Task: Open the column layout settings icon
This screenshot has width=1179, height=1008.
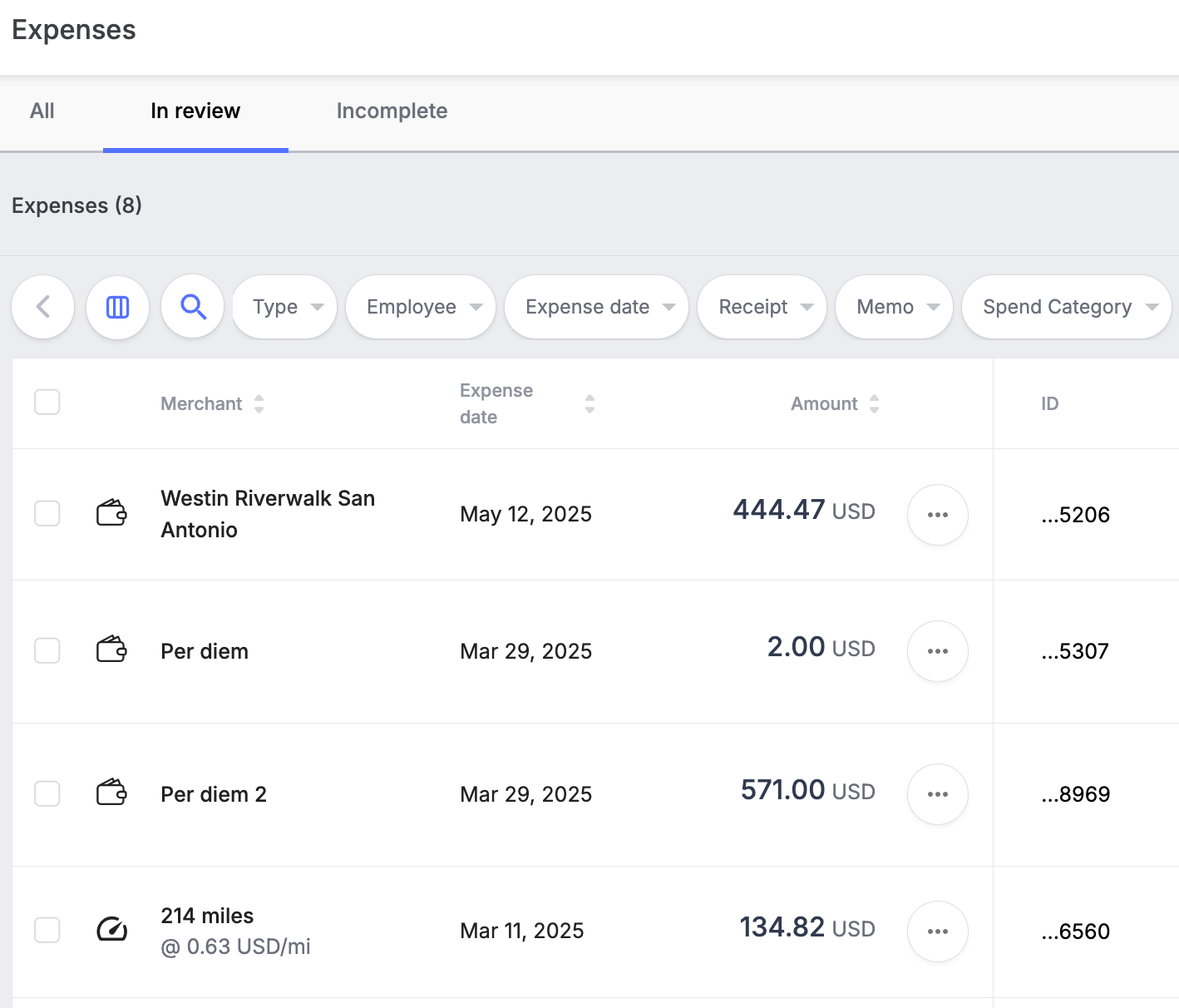Action: point(118,307)
